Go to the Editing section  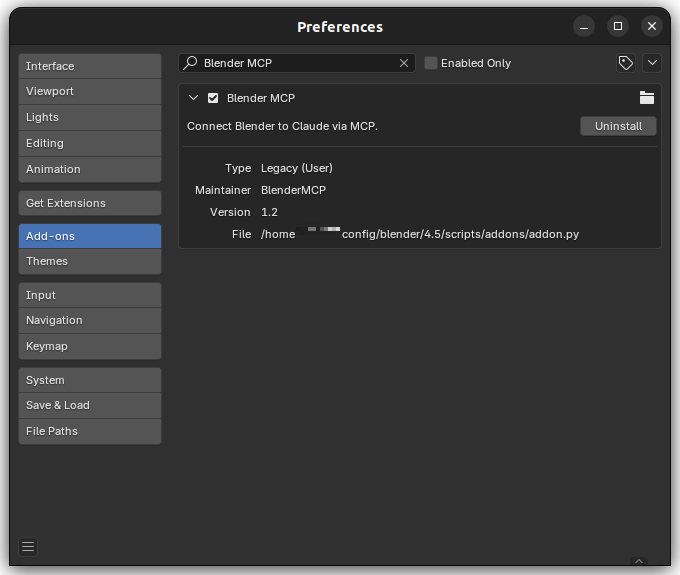[90, 144]
